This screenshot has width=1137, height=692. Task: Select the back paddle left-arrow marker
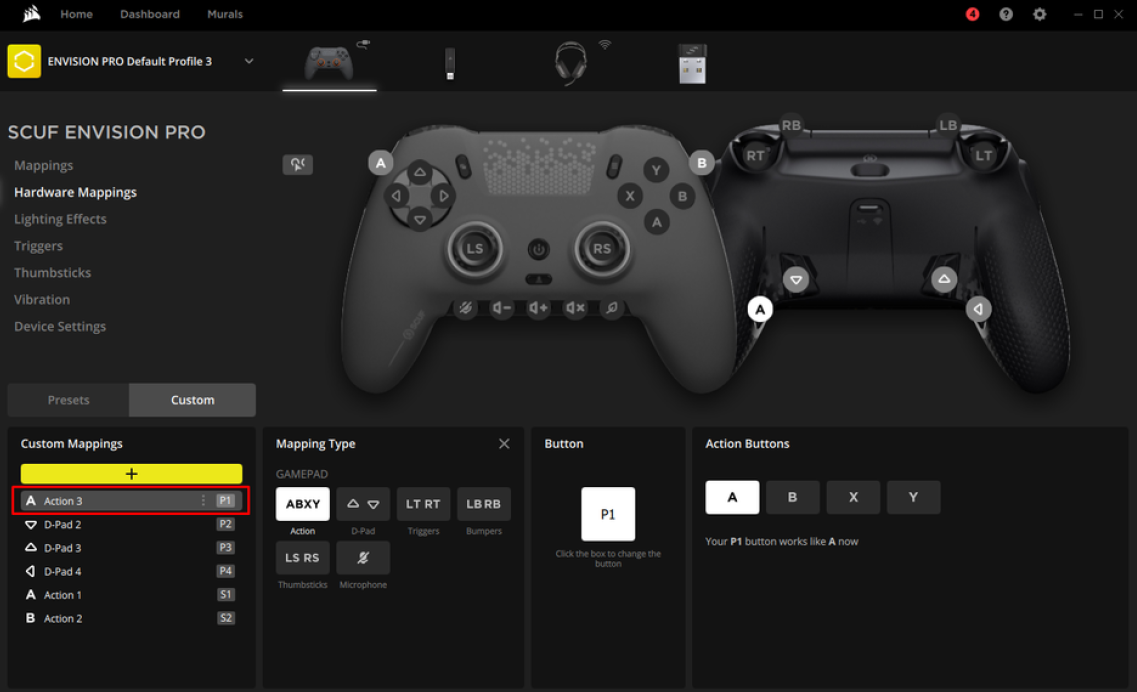tap(978, 310)
